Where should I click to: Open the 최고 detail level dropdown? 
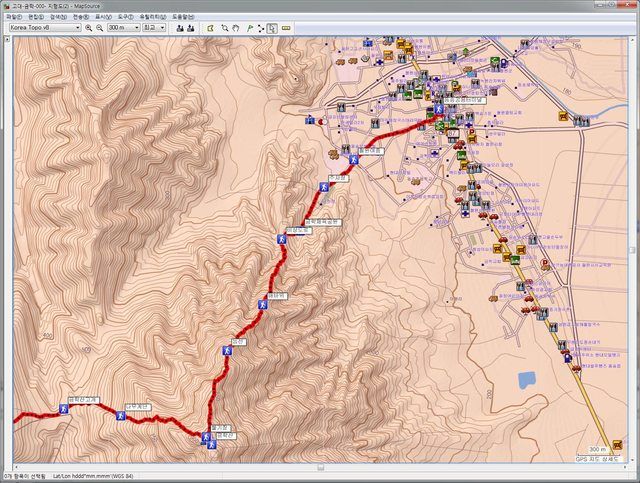coord(154,27)
